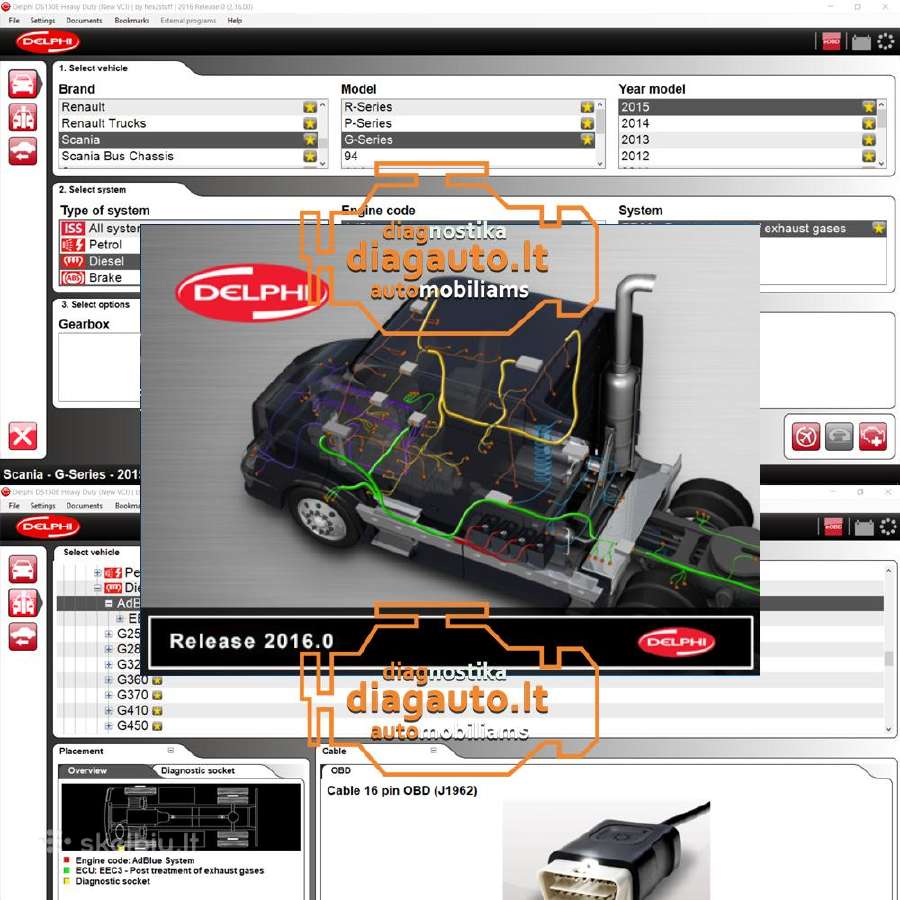Switch to Overview tab in Placement panel
The width and height of the screenshot is (900, 900).
(x=87, y=770)
